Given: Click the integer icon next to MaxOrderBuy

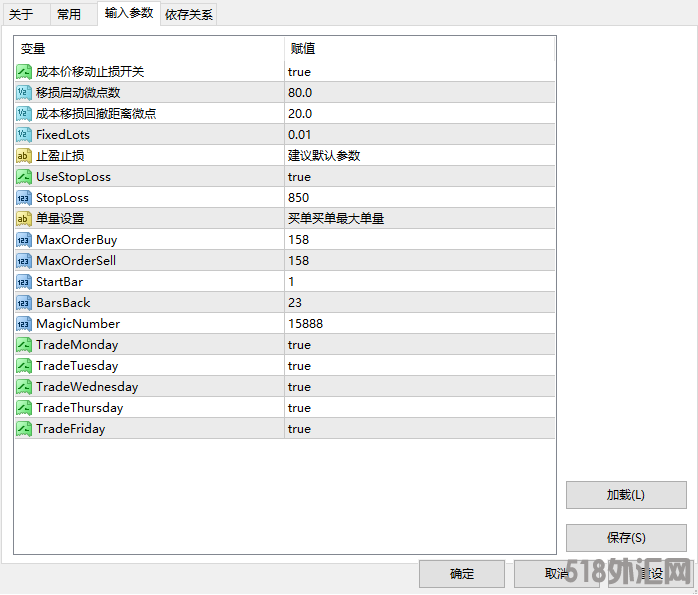Looking at the screenshot, I should [x=24, y=240].
